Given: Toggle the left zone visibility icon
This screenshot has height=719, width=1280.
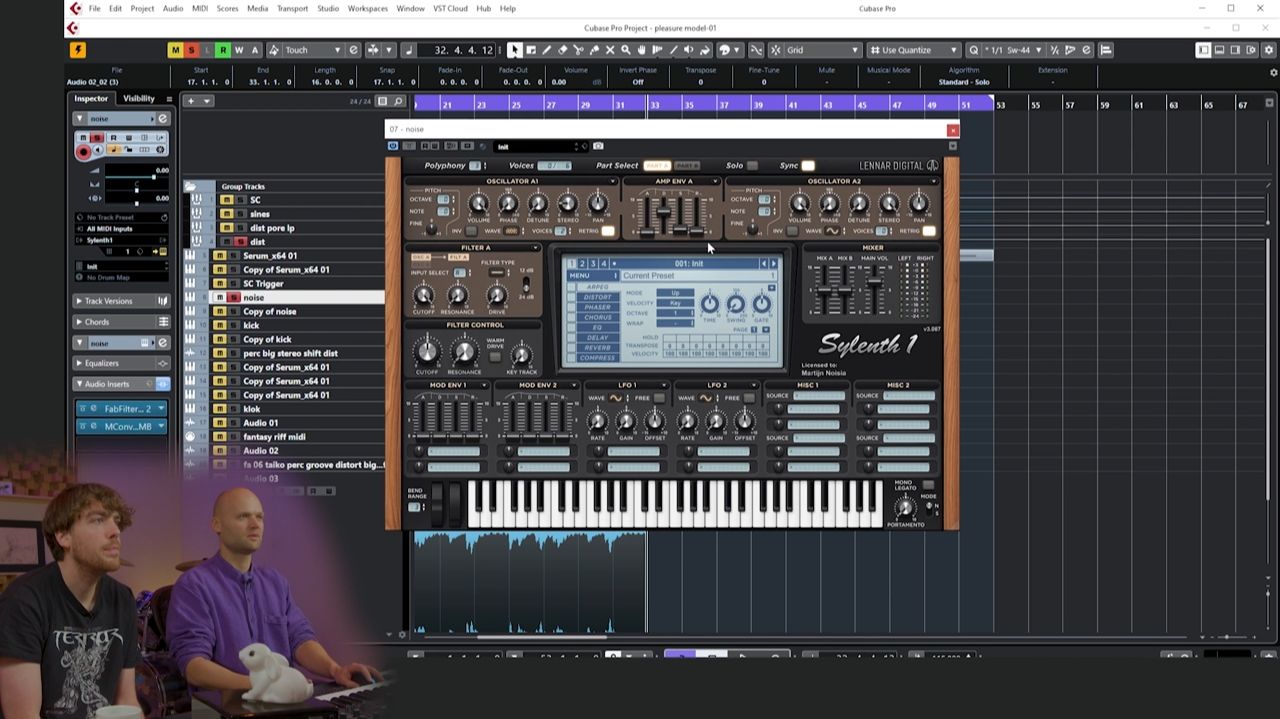Looking at the screenshot, I should coord(1203,50).
